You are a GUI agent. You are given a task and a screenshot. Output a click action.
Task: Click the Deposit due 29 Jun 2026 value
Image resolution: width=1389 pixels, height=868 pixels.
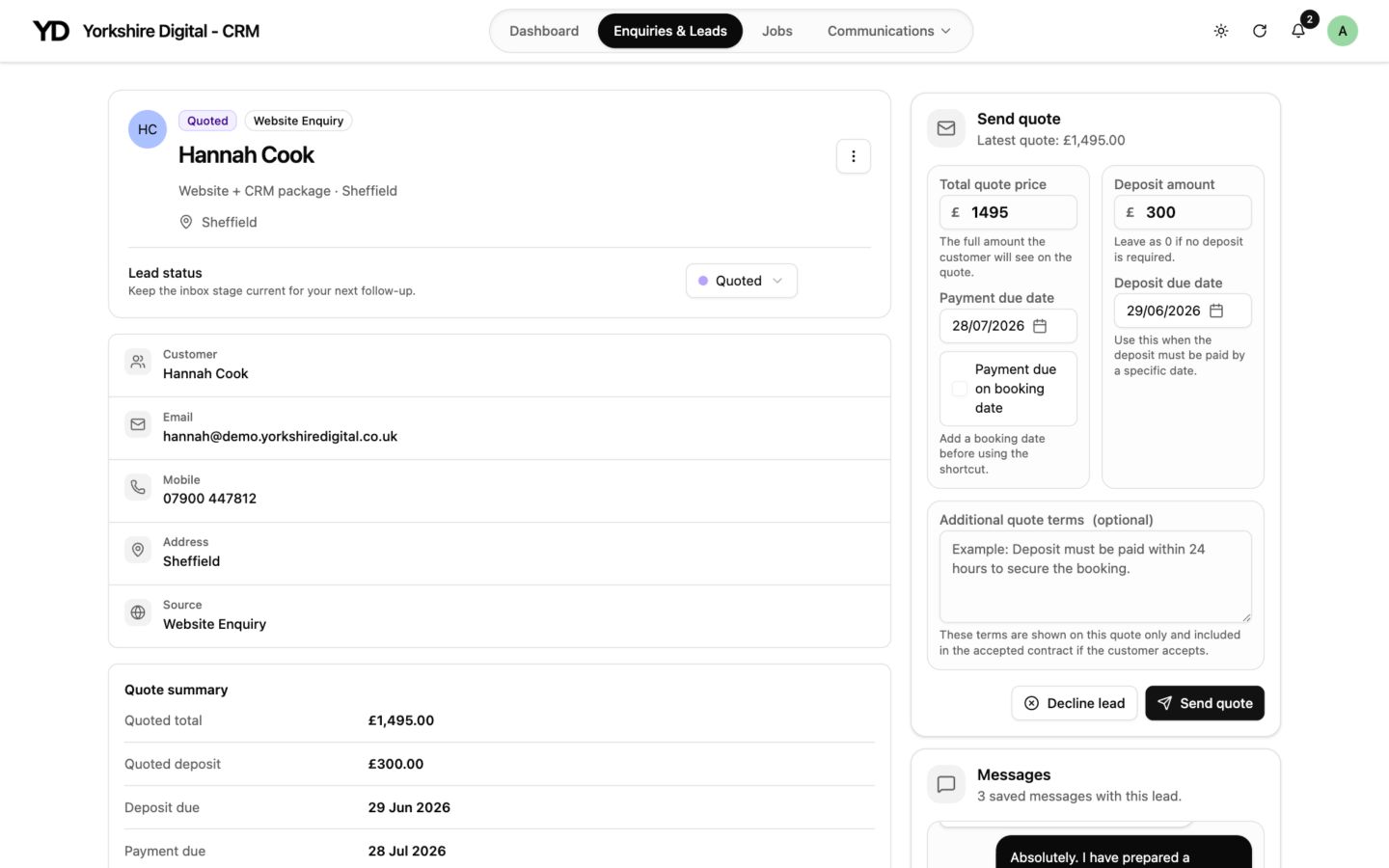pos(409,807)
